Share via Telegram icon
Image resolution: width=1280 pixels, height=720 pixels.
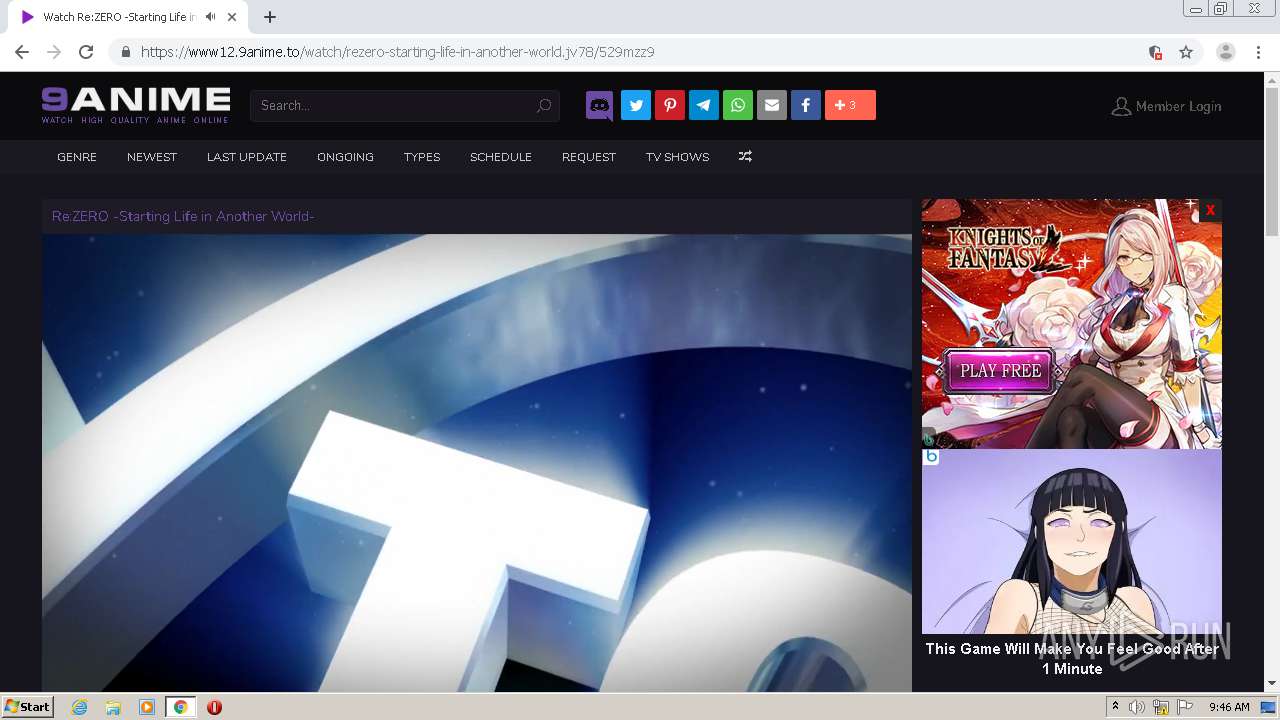[x=704, y=105]
